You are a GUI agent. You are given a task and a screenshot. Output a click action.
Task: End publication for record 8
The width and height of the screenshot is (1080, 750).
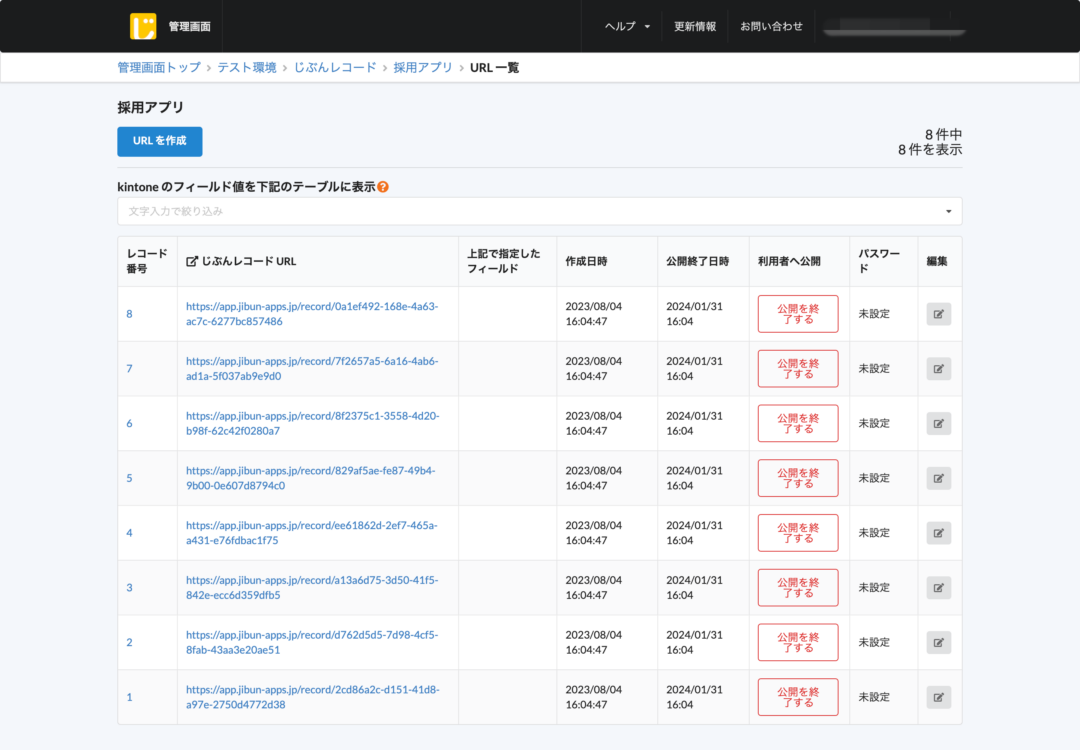click(797, 314)
